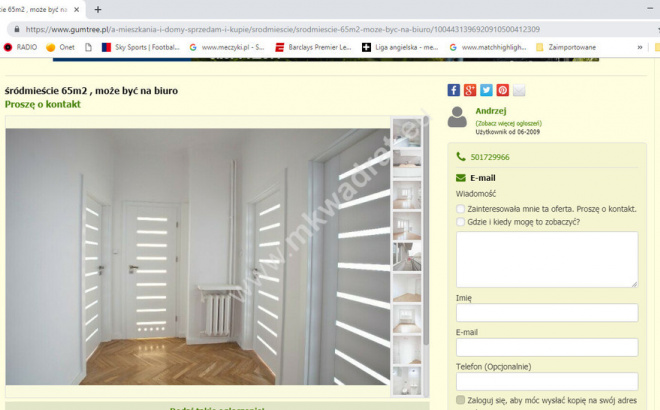Image resolution: width=660 pixels, height=410 pixels.
Task: Check 'Zainteresowała mnie ta oferta' checkbox
Action: (460, 209)
